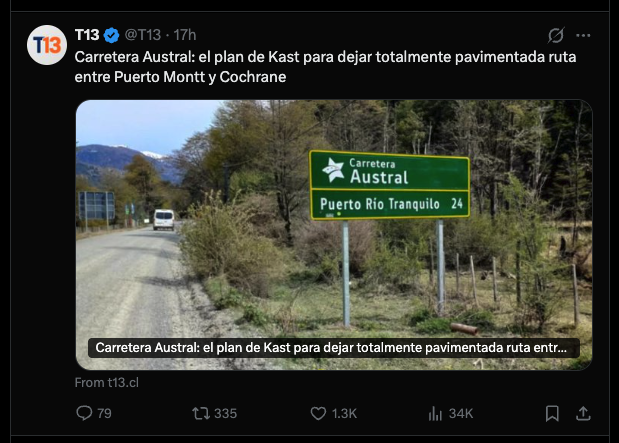Open the @T13 handle link

click(143, 35)
